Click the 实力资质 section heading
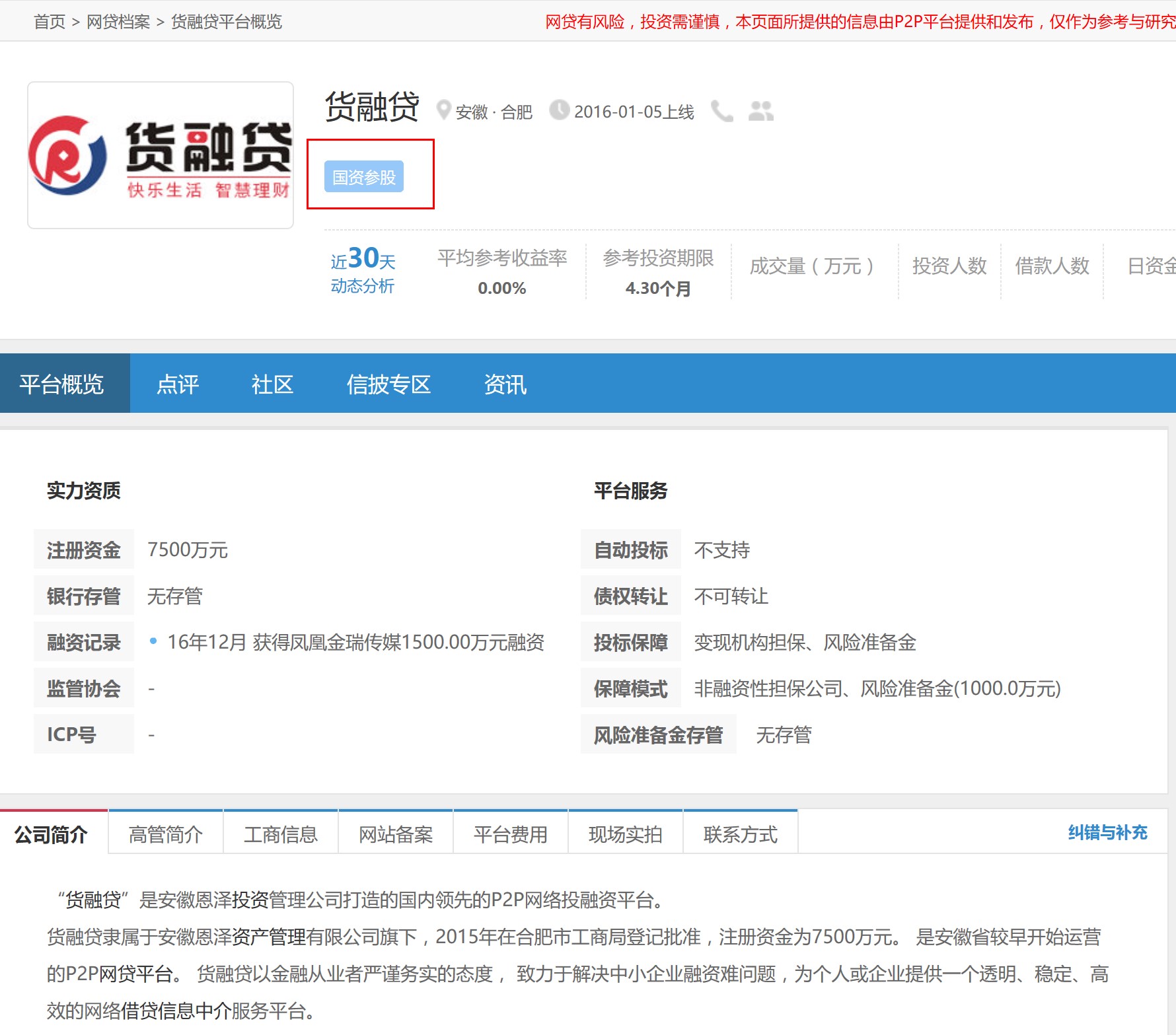The image size is (1176, 1035). 84,490
